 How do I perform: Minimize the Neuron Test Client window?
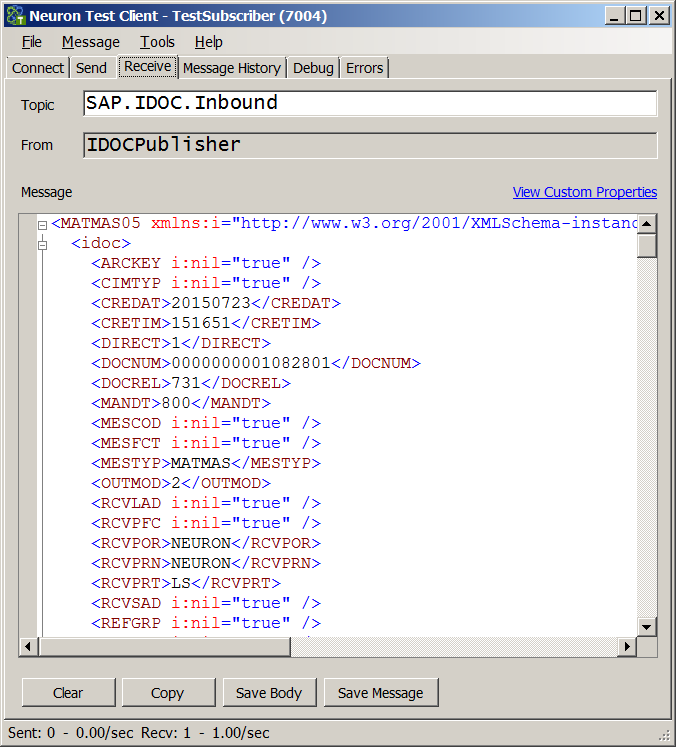tap(615, 16)
